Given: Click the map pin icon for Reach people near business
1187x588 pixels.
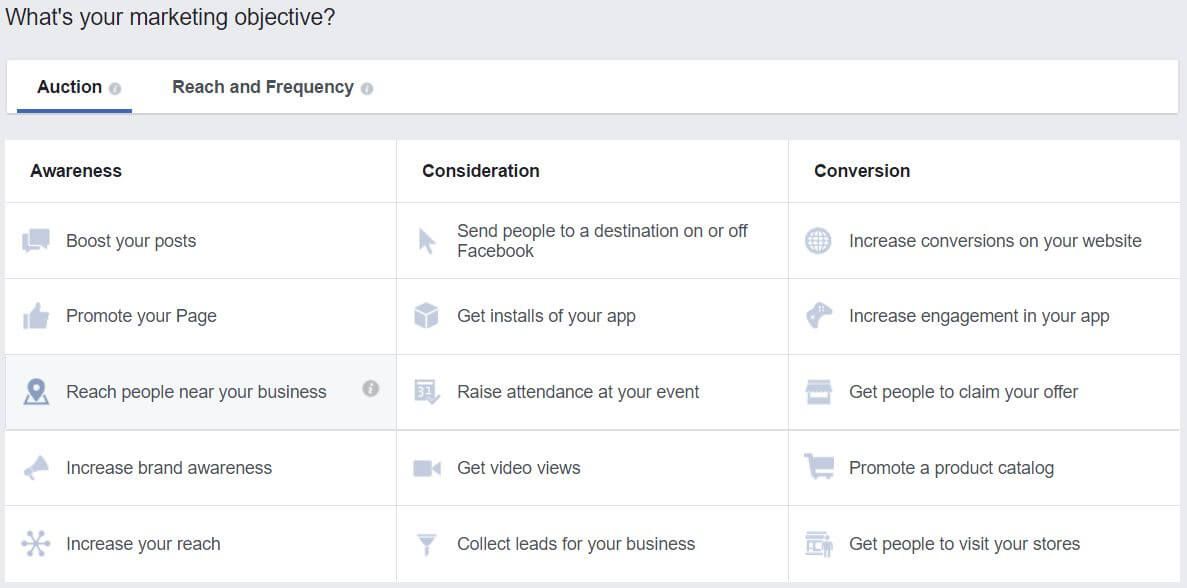Looking at the screenshot, I should pos(36,392).
